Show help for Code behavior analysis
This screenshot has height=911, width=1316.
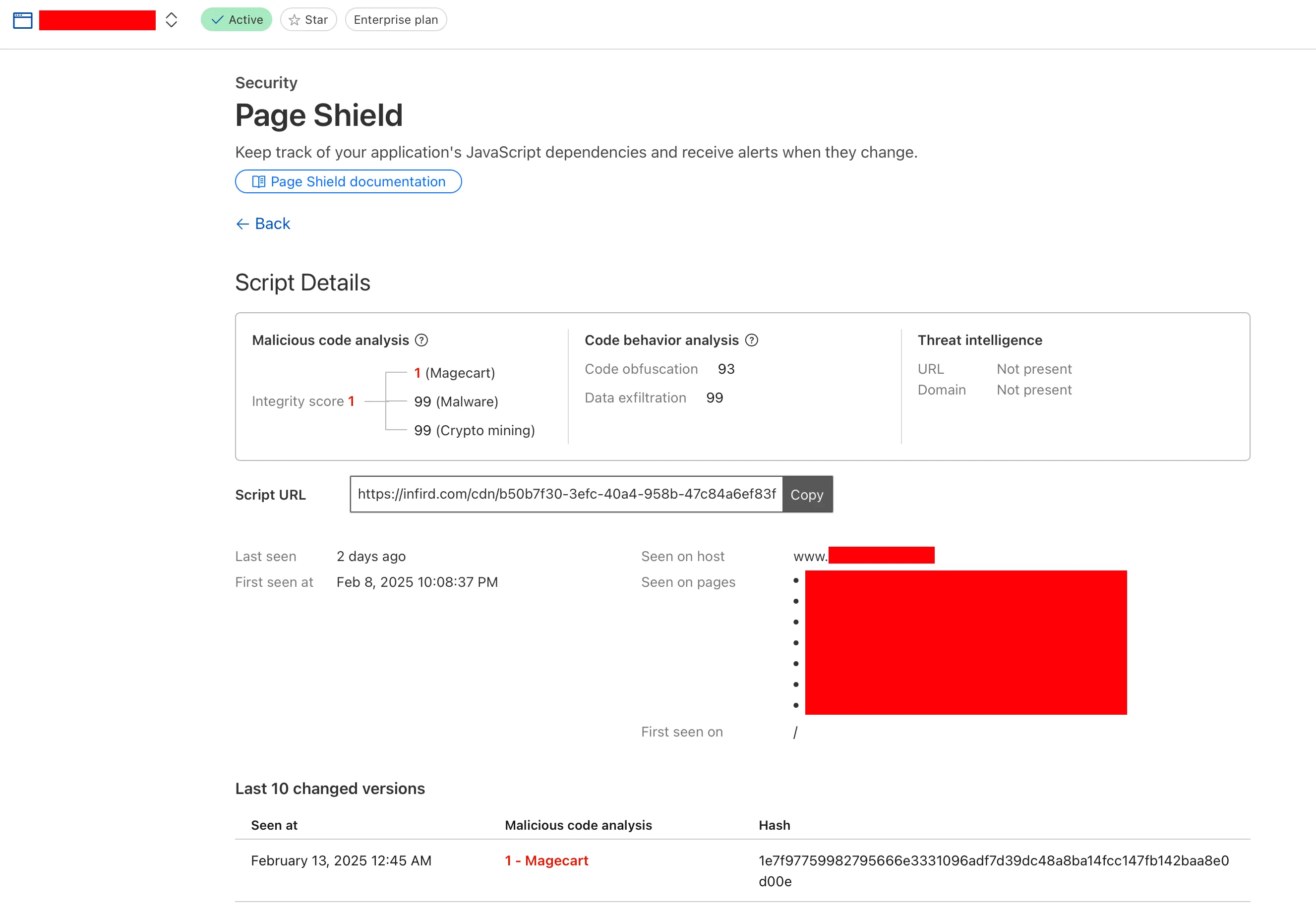(752, 340)
